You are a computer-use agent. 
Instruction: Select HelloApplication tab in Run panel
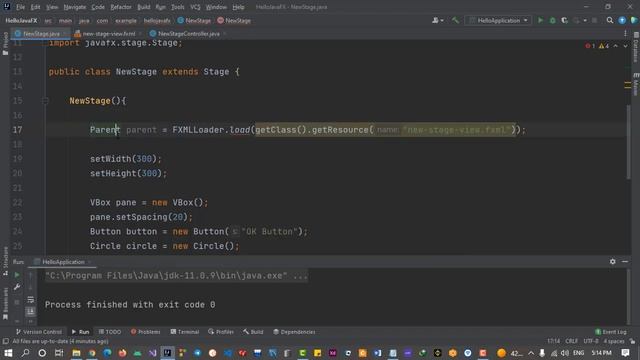click(x=63, y=262)
